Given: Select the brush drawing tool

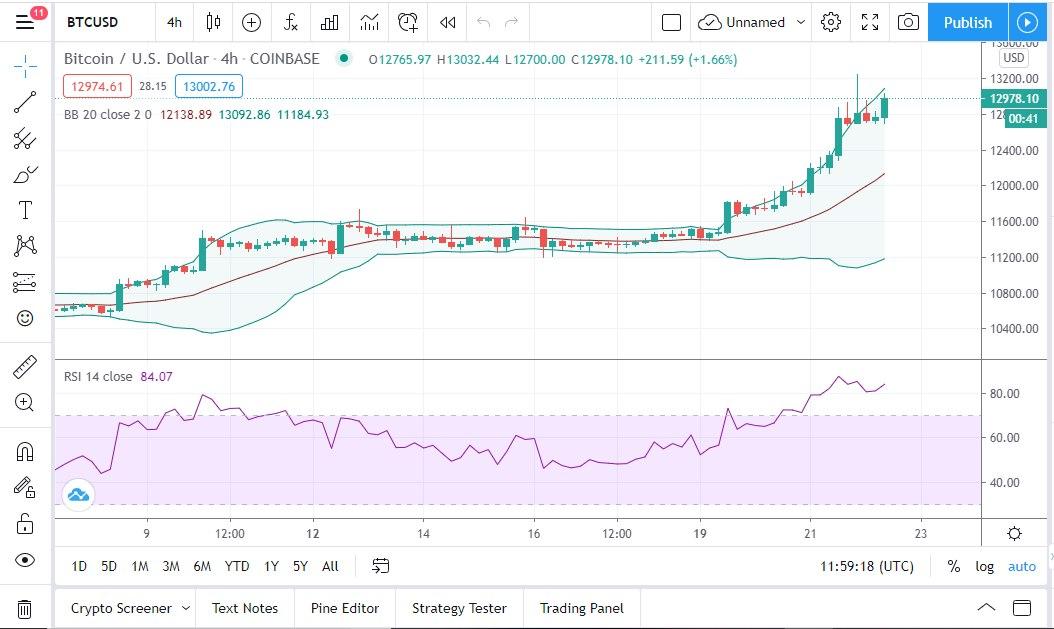Looking at the screenshot, I should tap(25, 174).
